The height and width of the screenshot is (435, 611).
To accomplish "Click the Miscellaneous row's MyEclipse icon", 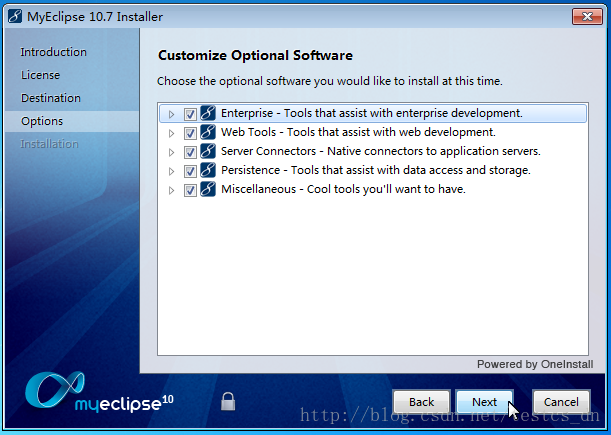I will click(x=208, y=190).
